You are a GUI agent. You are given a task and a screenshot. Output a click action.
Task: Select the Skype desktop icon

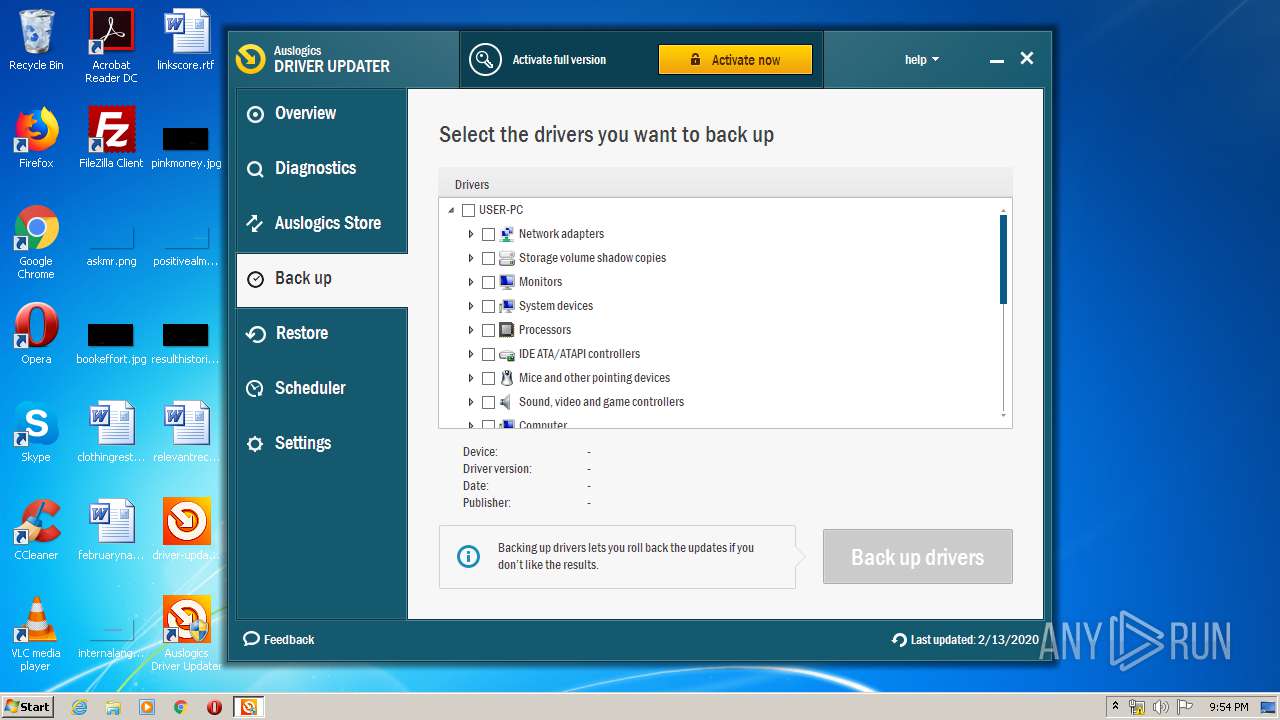(36, 432)
